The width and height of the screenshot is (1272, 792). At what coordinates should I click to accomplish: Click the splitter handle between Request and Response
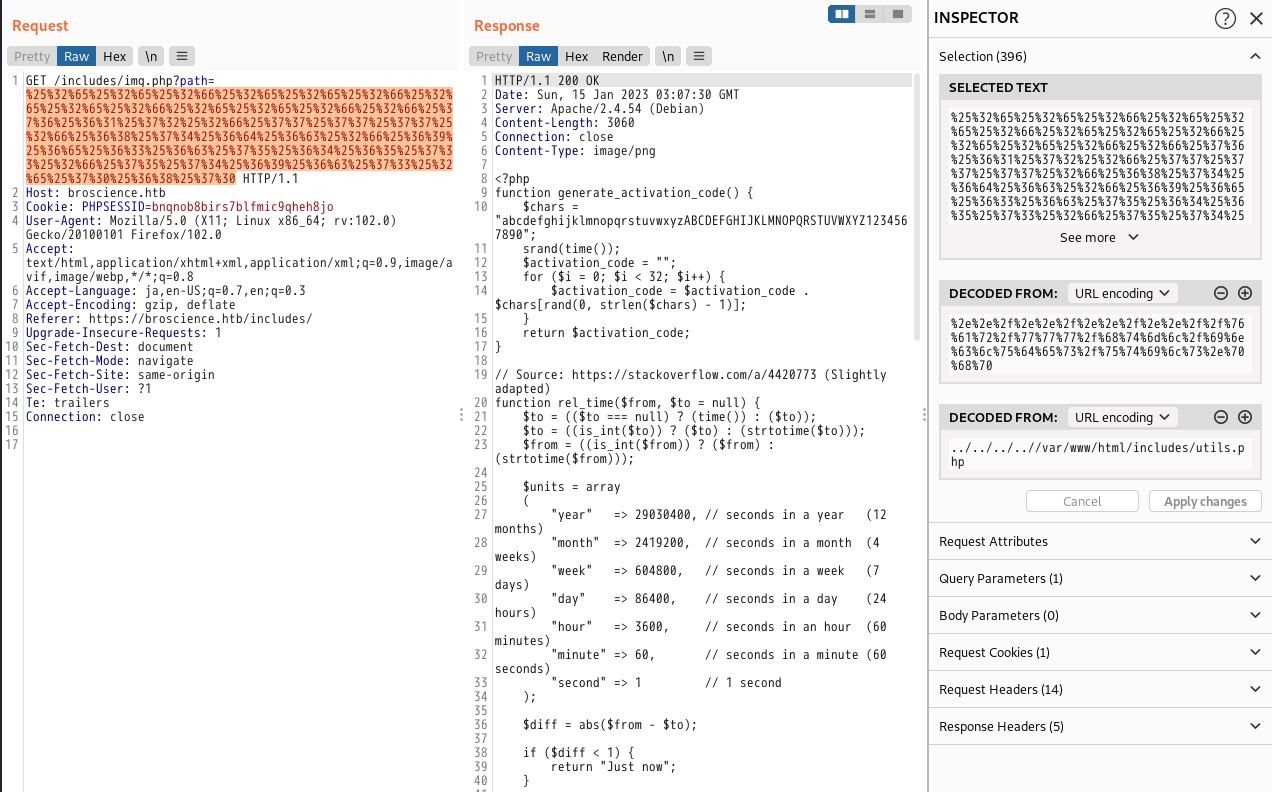(x=461, y=414)
